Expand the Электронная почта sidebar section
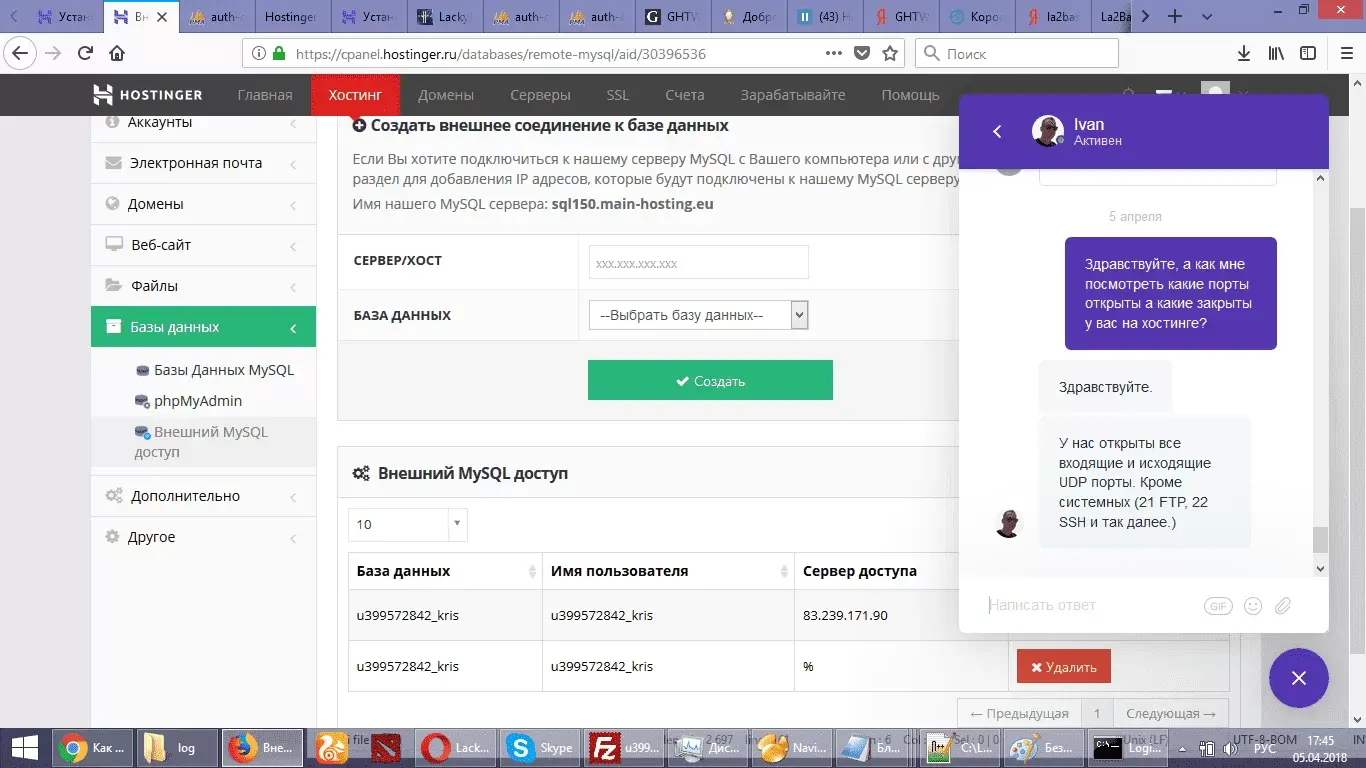 pyautogui.click(x=203, y=163)
